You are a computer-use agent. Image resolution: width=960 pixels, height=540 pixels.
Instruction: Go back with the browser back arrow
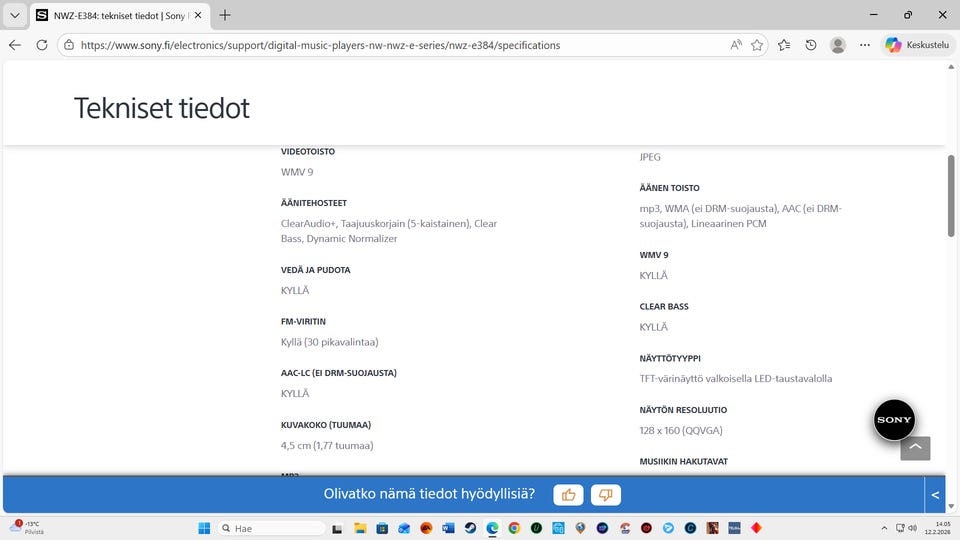pyautogui.click(x=15, y=45)
